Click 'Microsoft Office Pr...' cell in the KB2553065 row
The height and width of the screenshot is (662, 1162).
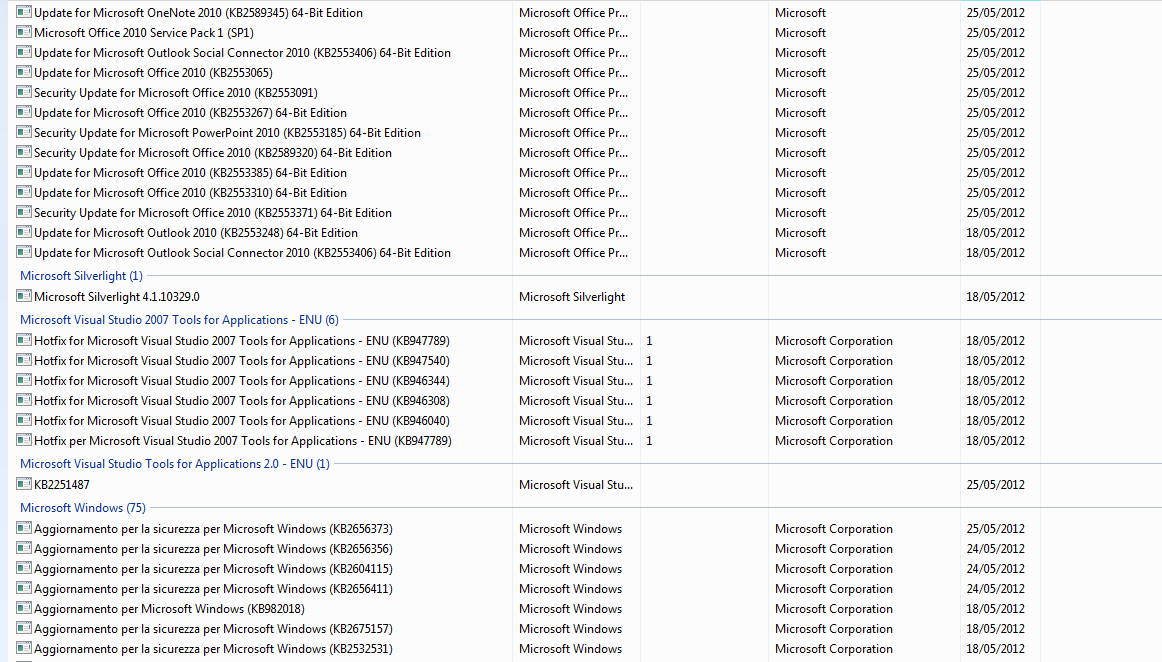(574, 73)
